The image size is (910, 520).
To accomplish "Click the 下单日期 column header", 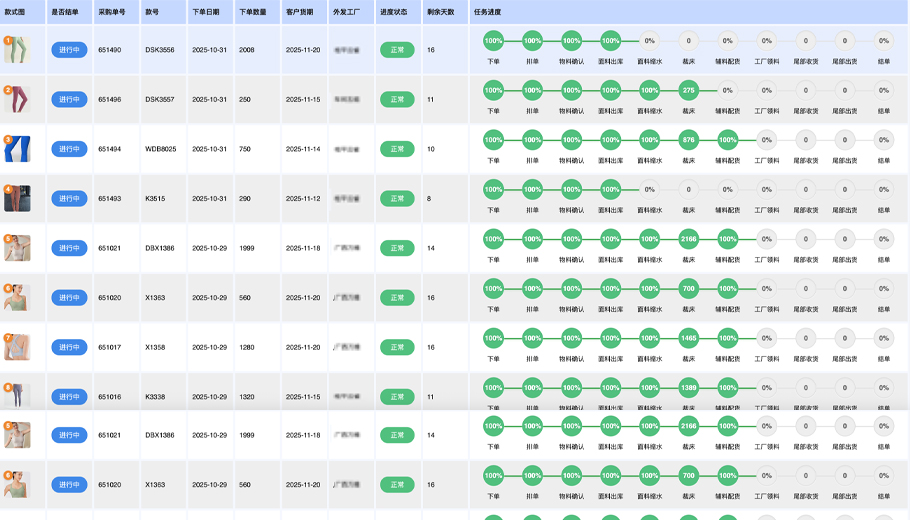I will [206, 12].
